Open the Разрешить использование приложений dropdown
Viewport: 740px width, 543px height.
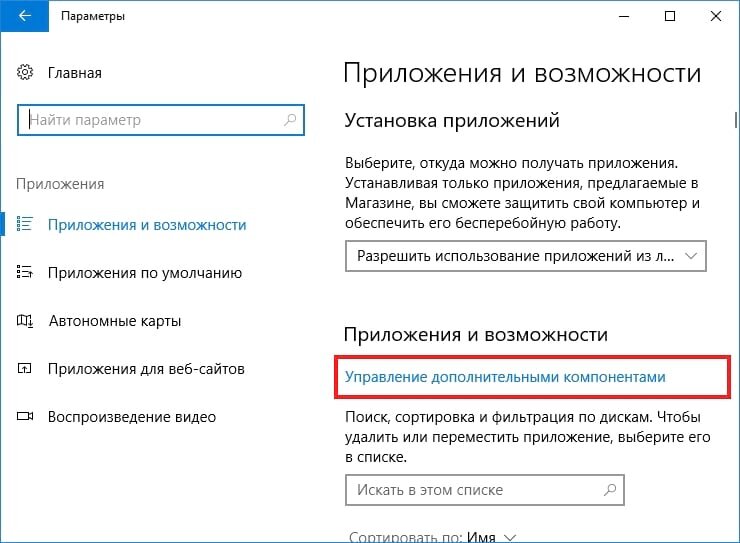(526, 256)
